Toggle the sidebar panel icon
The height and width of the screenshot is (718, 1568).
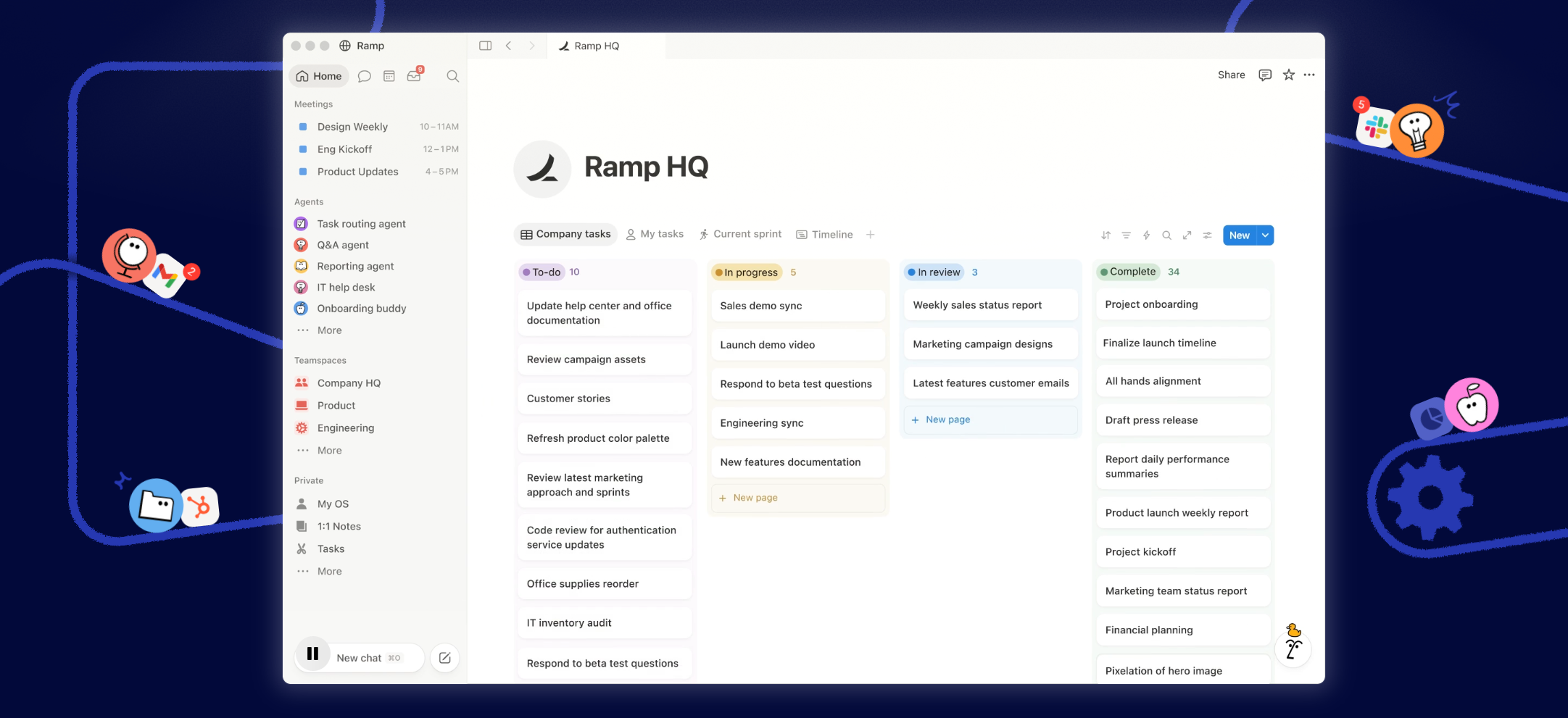coord(486,46)
